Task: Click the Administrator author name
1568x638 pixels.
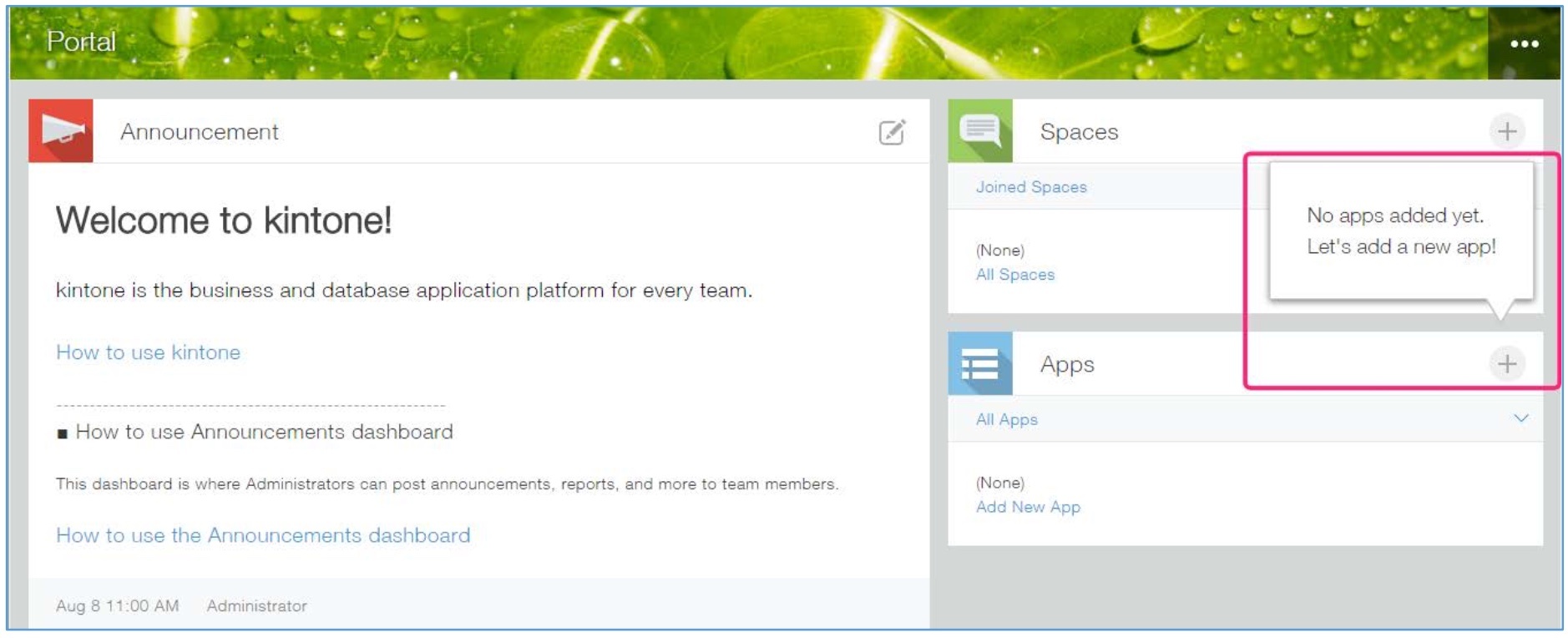Action: 256,606
